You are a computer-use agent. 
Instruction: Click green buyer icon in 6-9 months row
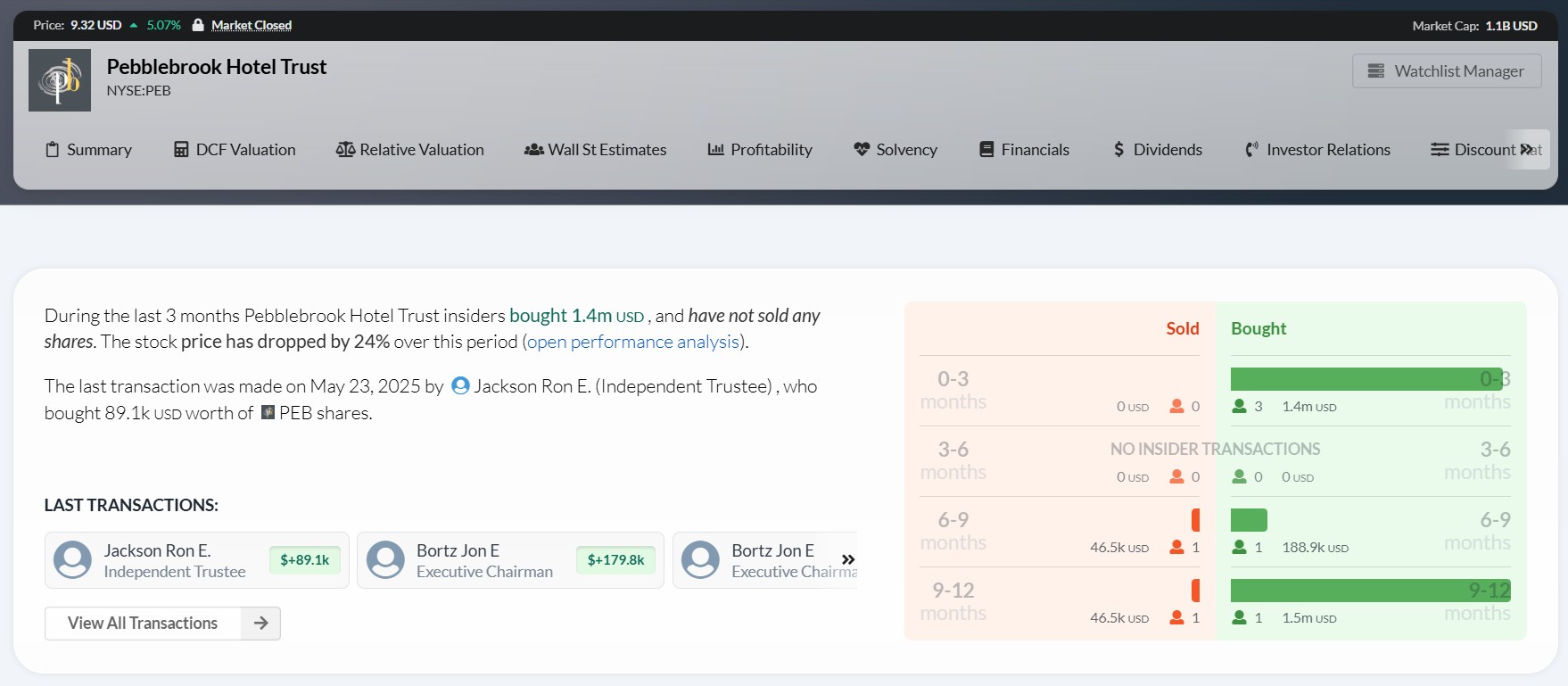pos(1240,547)
